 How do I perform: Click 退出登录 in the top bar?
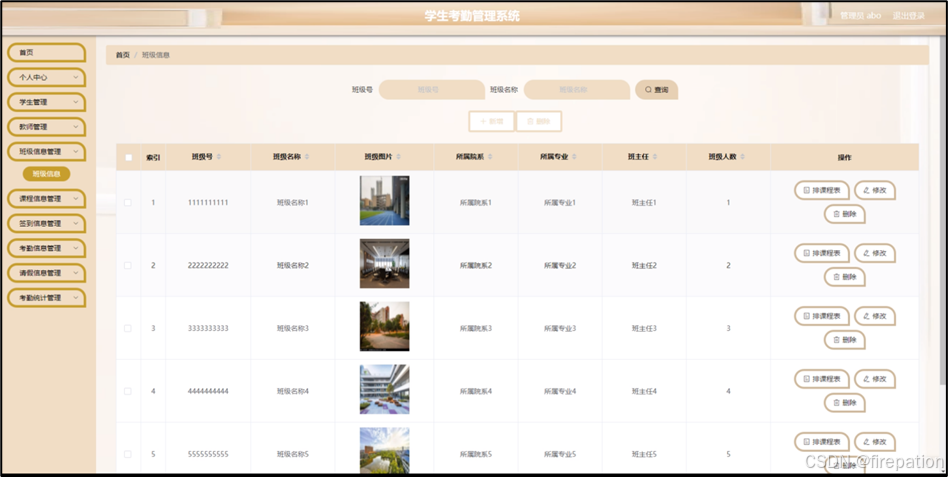tap(909, 16)
